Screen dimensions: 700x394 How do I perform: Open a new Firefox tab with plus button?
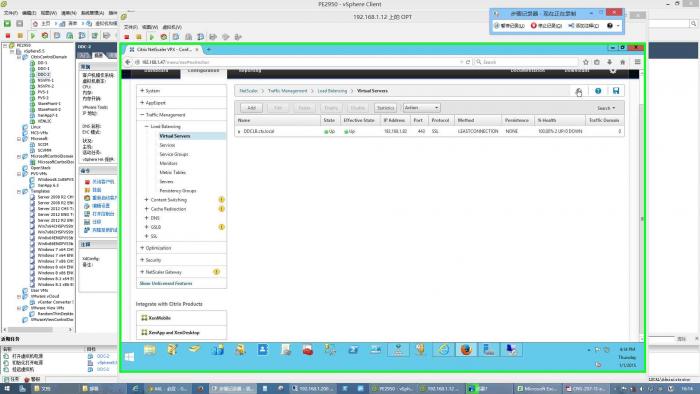tap(208, 50)
